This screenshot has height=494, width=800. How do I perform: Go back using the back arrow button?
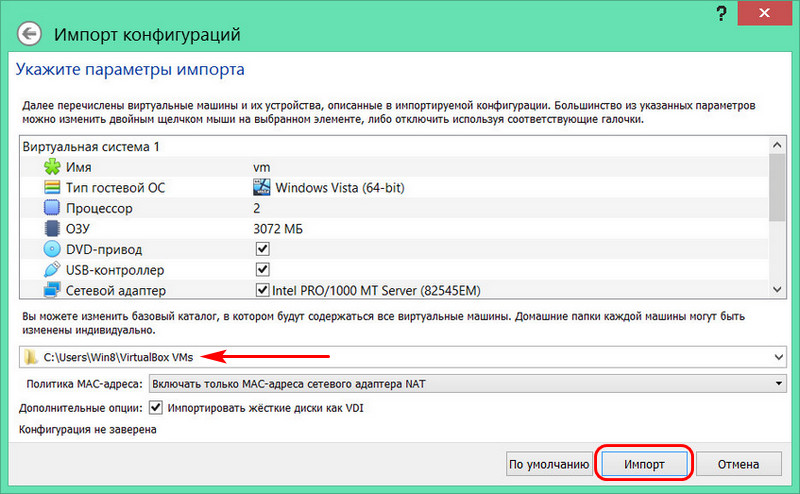click(29, 34)
